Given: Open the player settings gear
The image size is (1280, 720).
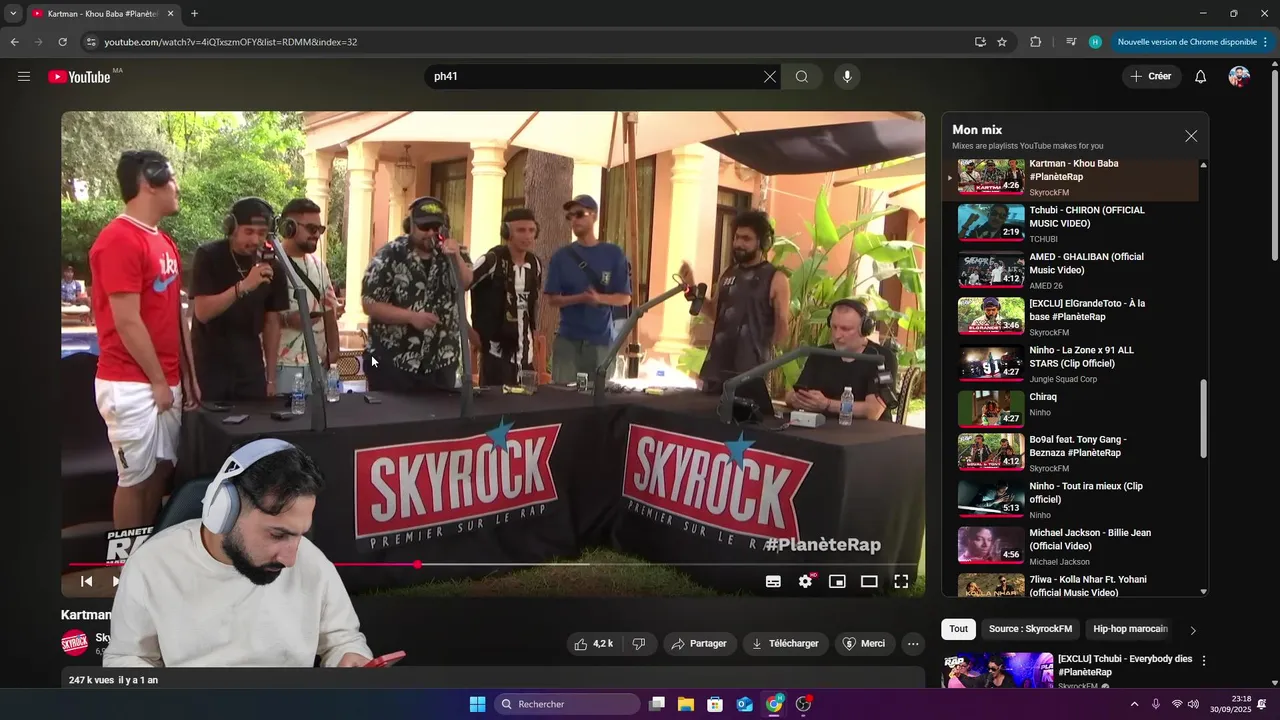Looking at the screenshot, I should (x=805, y=581).
